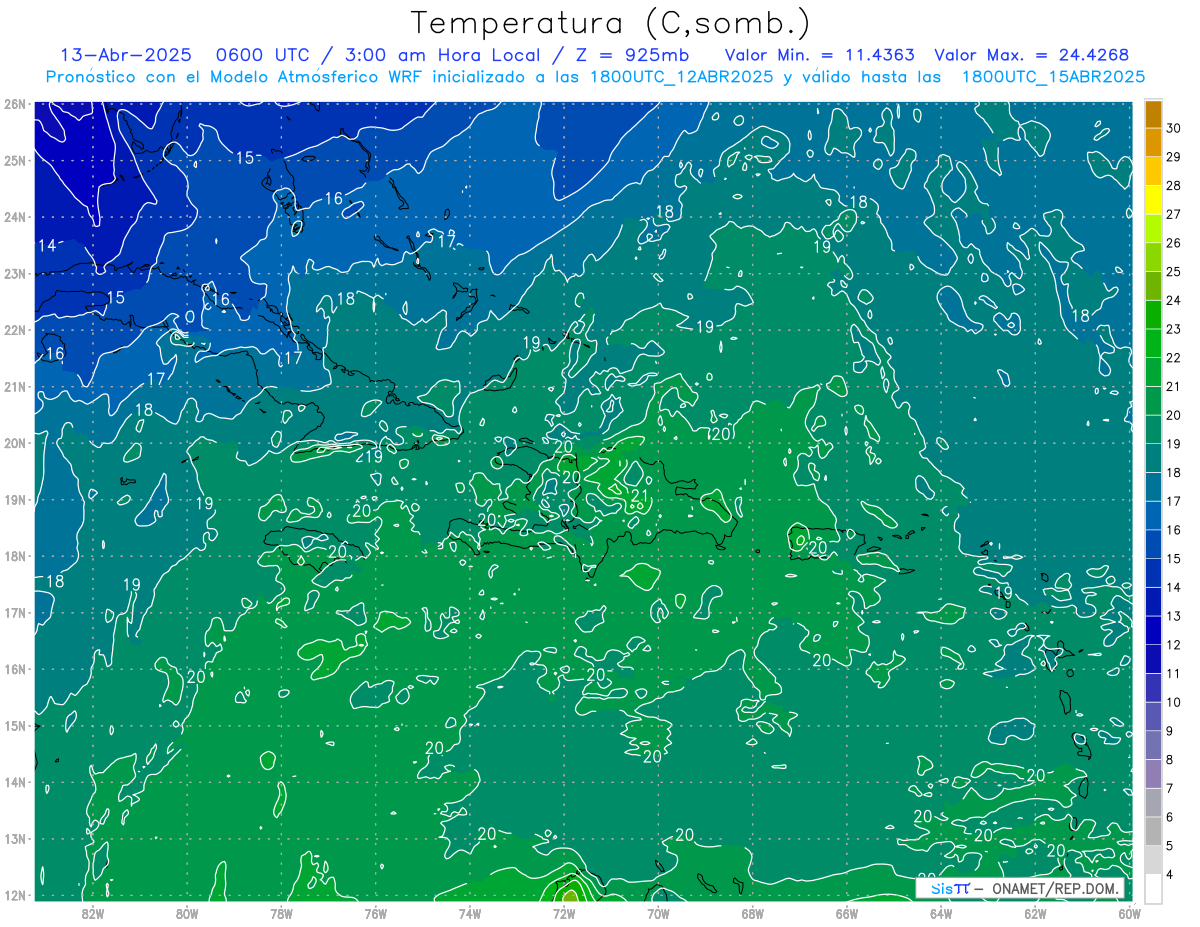Click the longitude axis label "82W"
The width and height of the screenshot is (1200, 927).
coord(92,913)
